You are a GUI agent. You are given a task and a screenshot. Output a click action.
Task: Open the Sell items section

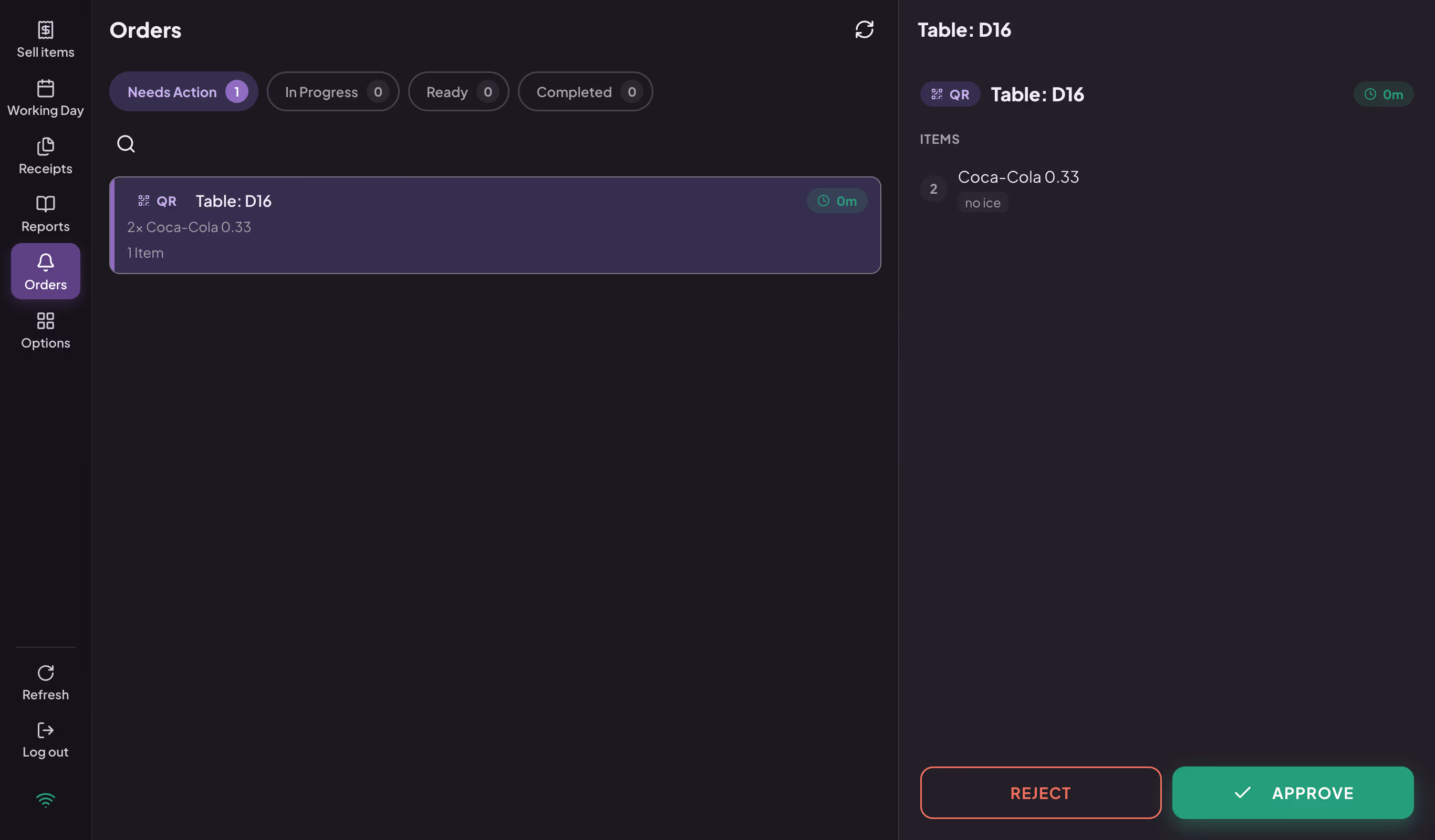(46, 39)
